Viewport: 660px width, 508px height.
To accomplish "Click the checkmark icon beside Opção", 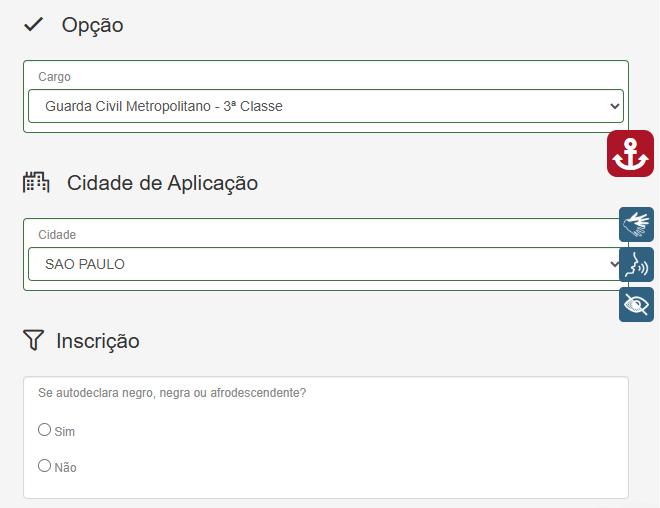I will [34, 25].
